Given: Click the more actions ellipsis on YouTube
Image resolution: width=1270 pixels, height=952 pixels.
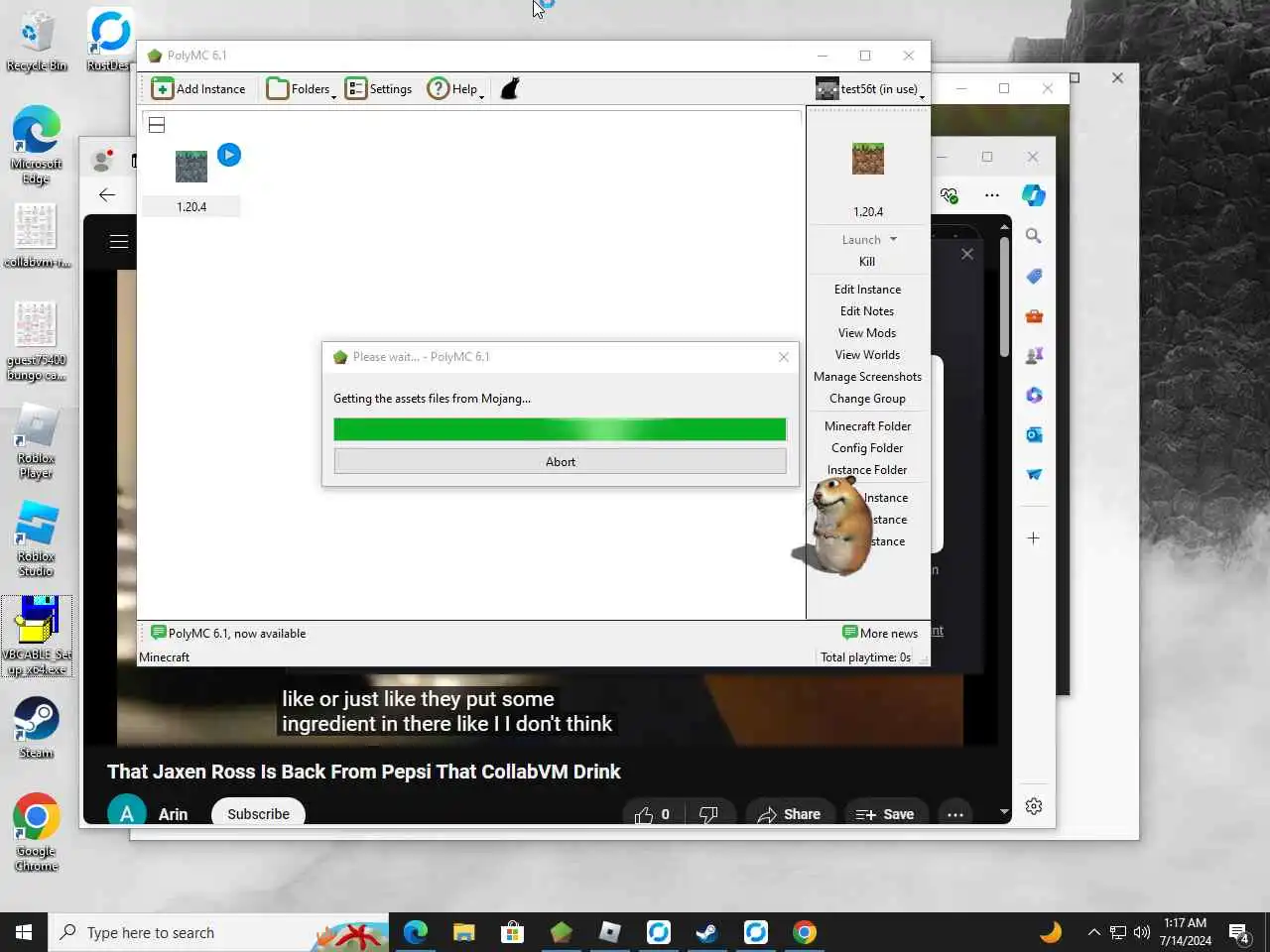Looking at the screenshot, I should click(955, 814).
